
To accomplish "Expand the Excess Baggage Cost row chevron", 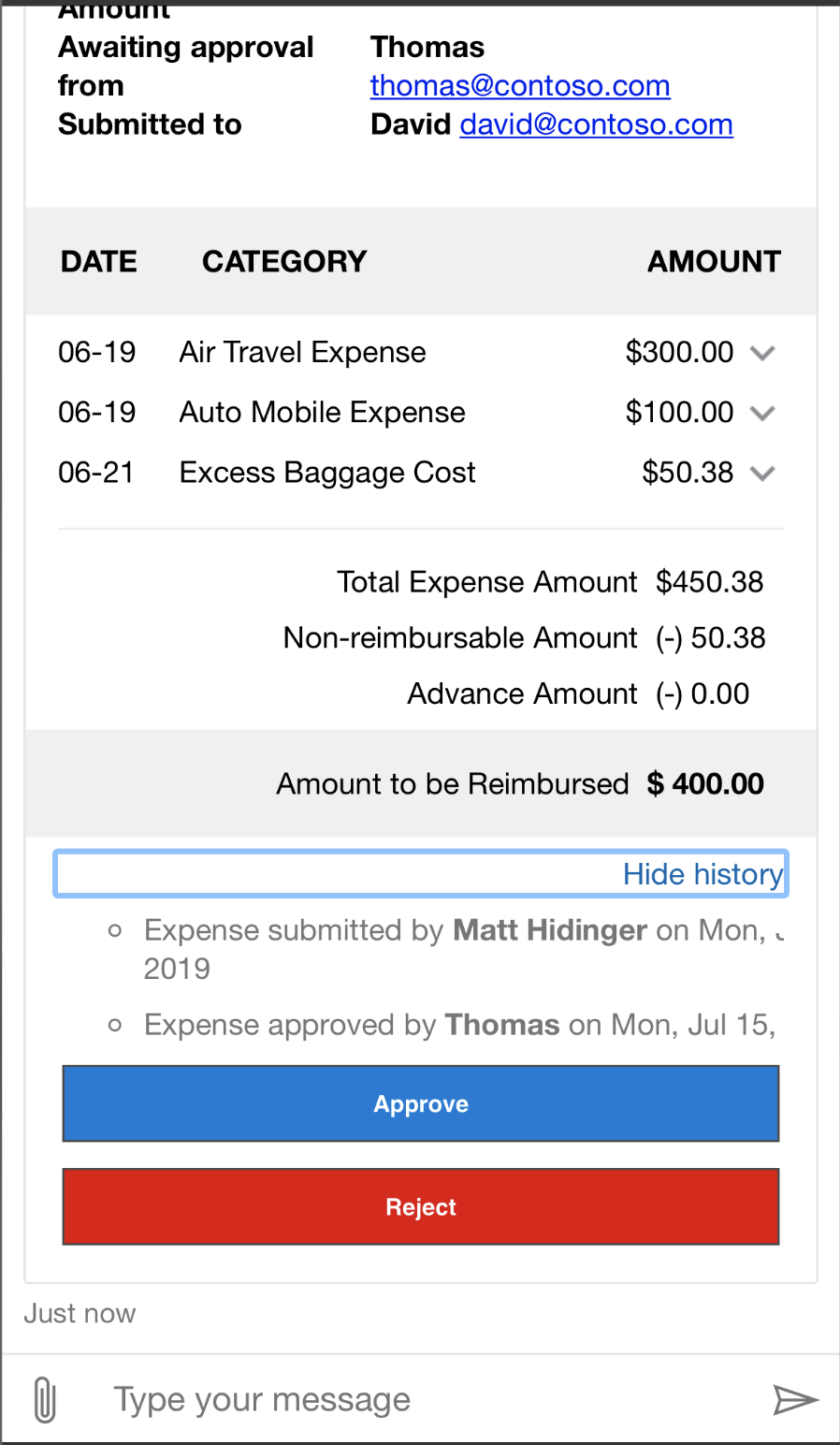I will [x=763, y=474].
